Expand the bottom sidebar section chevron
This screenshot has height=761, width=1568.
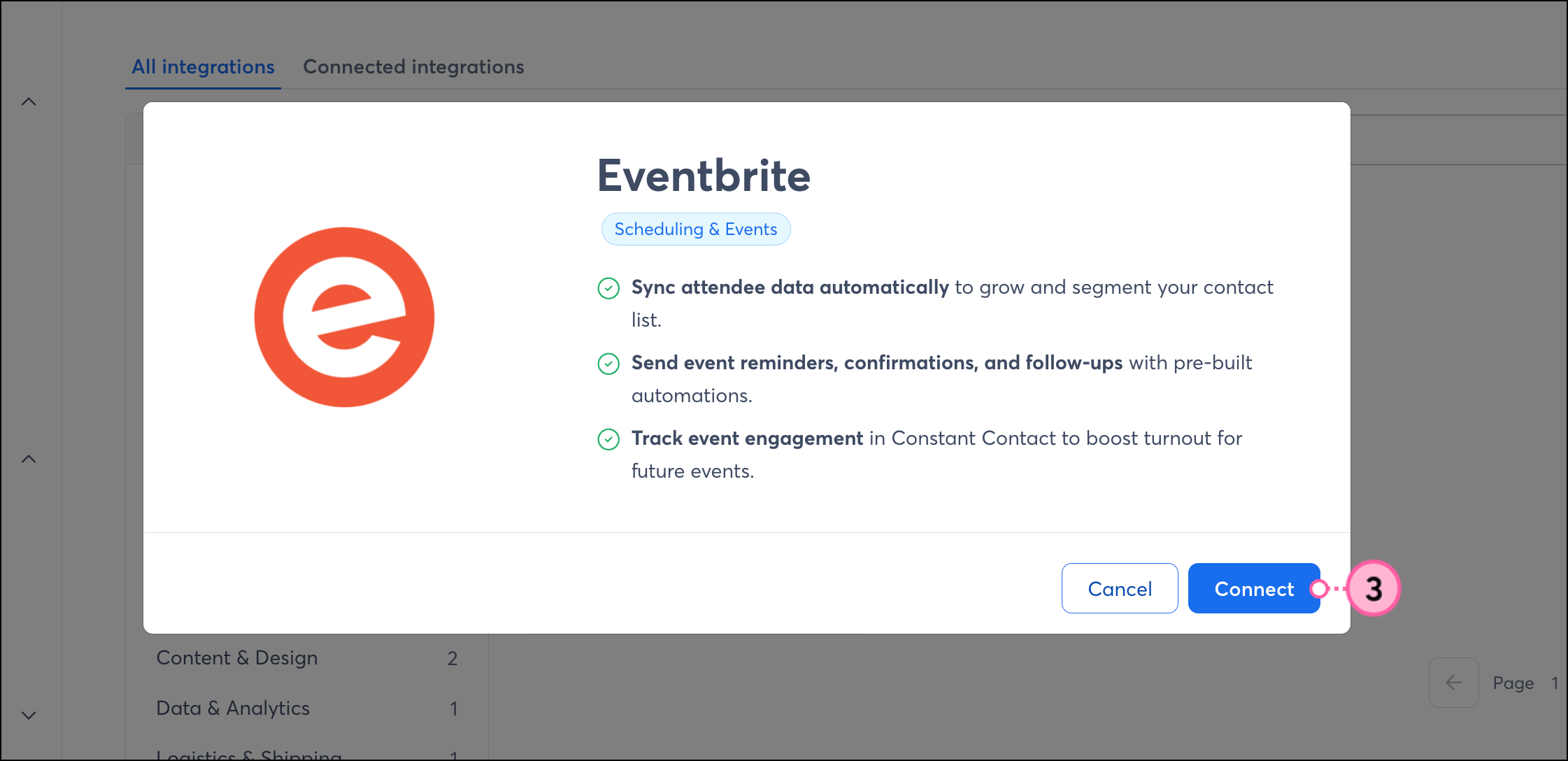point(29,715)
